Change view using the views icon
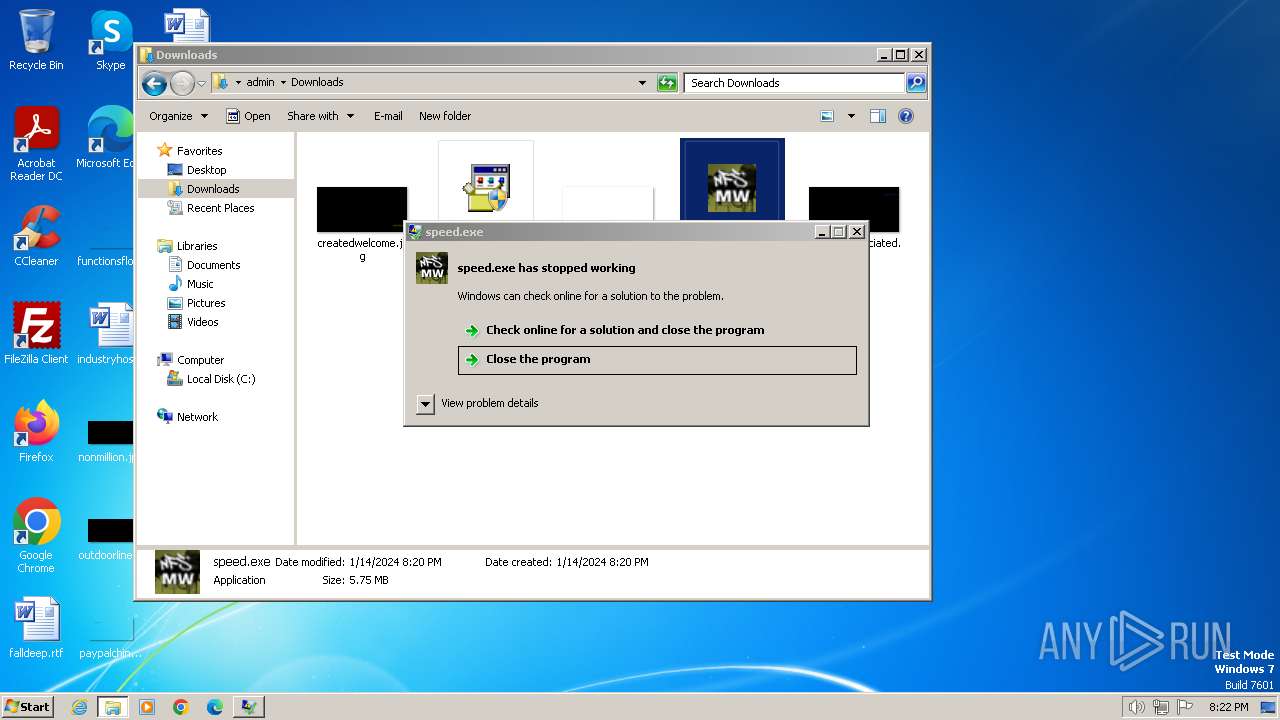The height and width of the screenshot is (720, 1280). click(827, 116)
